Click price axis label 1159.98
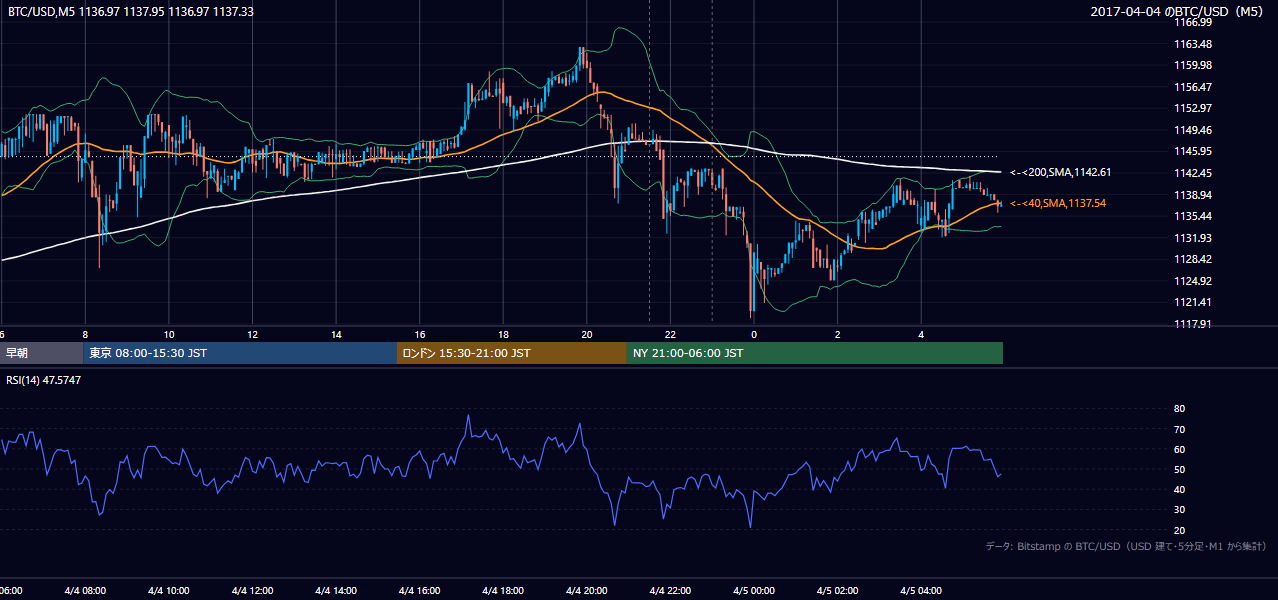 1193,65
